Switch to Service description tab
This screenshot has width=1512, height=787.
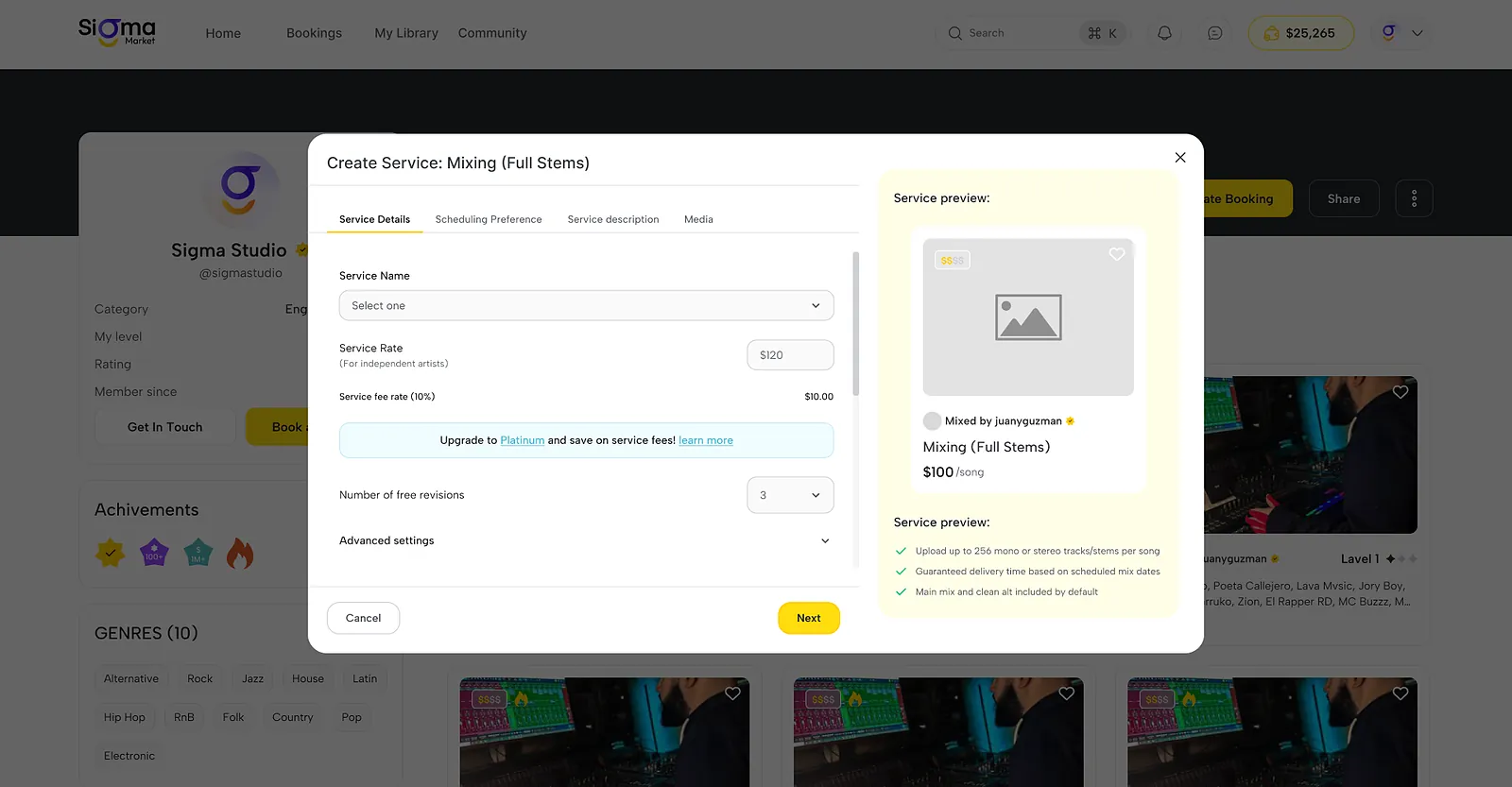(613, 219)
